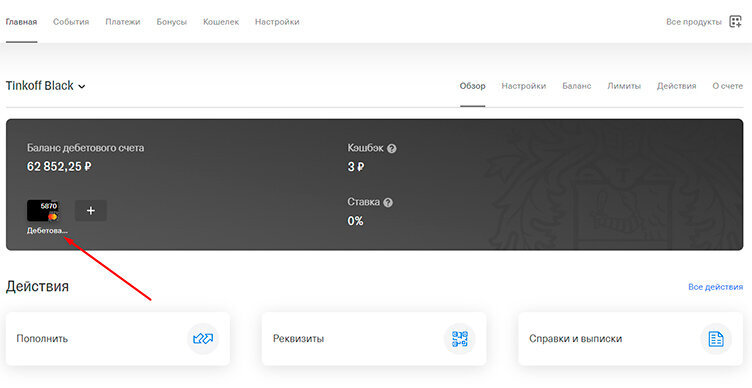752x388 pixels.
Task: Click the Кэшбэк help question icon
Action: pos(392,149)
